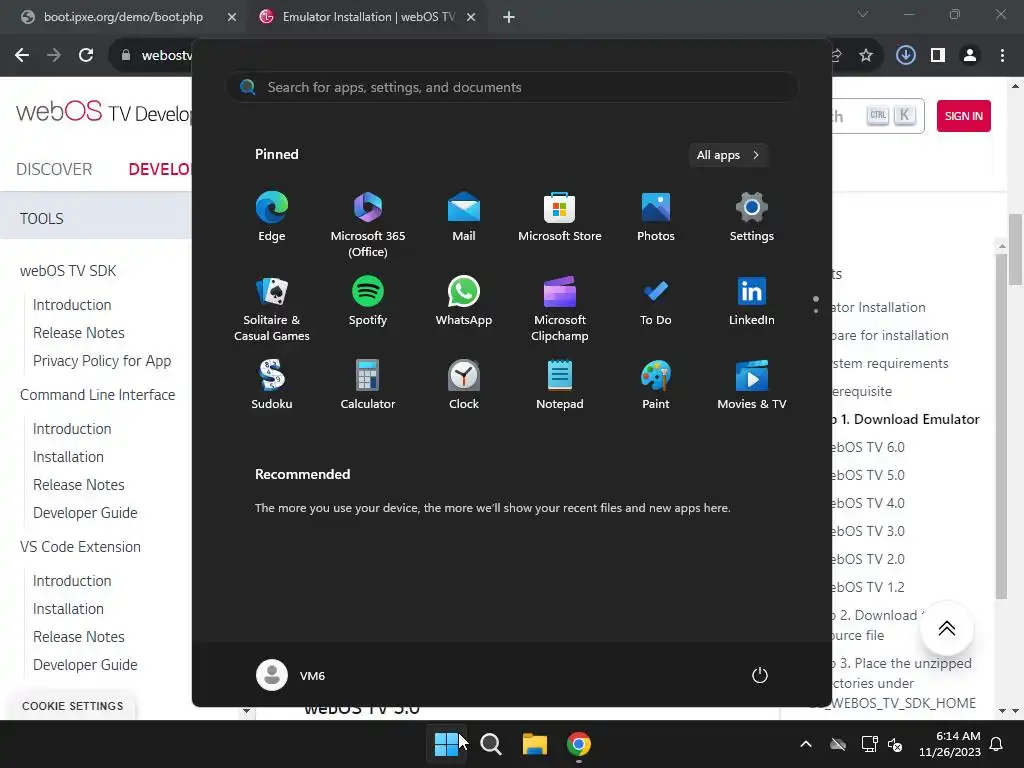Open a new Chrome tab
This screenshot has width=1024, height=768.
click(x=509, y=17)
